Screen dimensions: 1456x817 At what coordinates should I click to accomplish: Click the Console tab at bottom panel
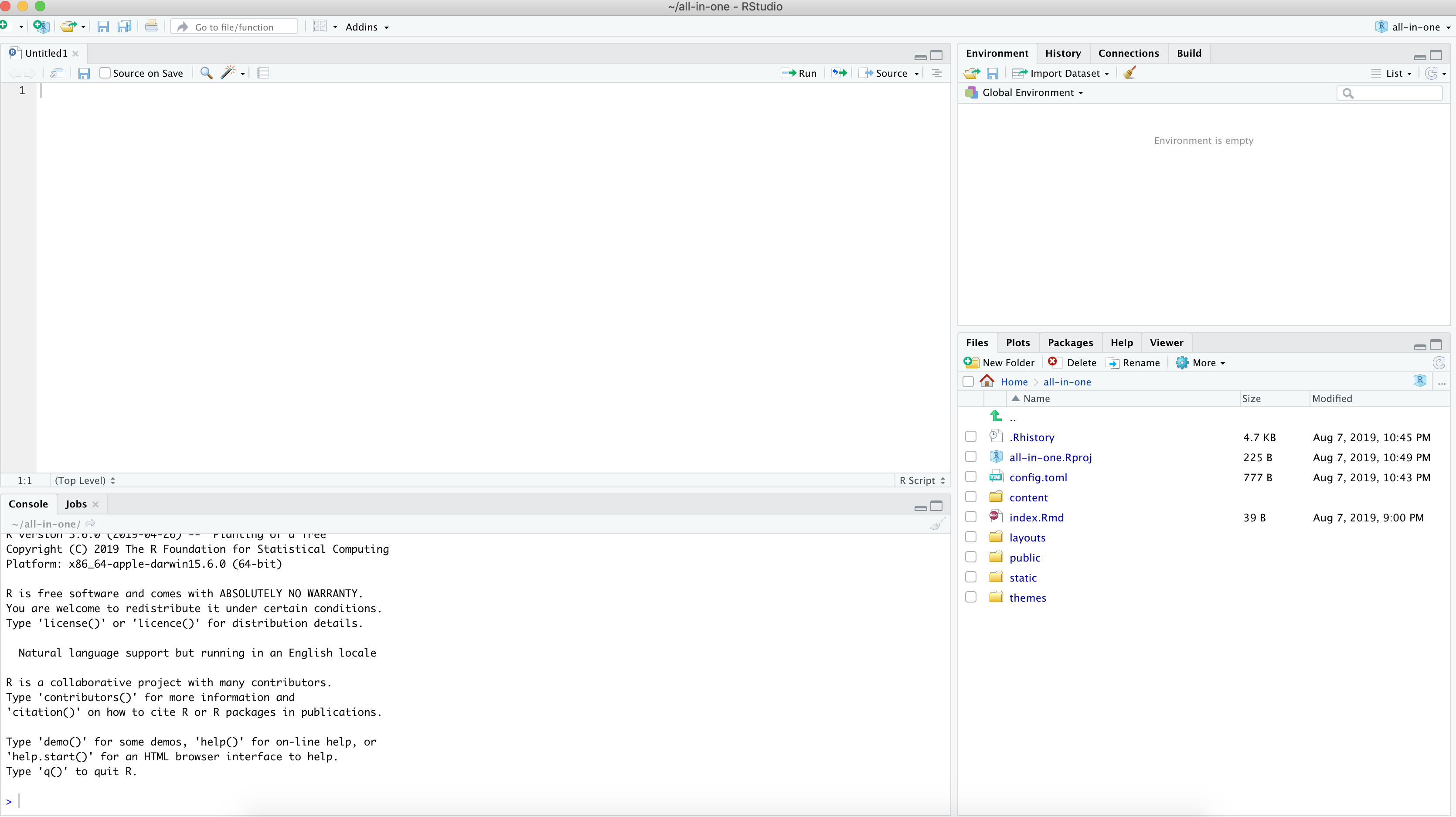(x=28, y=503)
